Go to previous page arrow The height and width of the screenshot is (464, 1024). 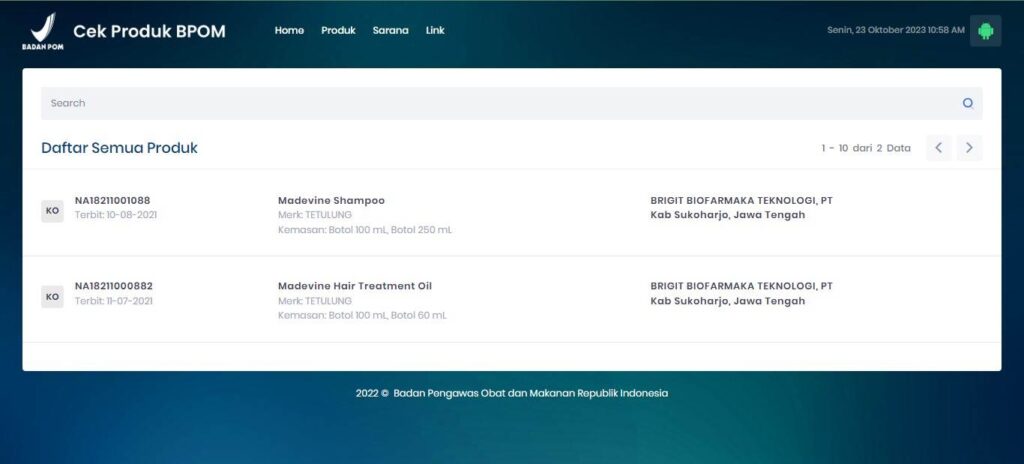938,148
